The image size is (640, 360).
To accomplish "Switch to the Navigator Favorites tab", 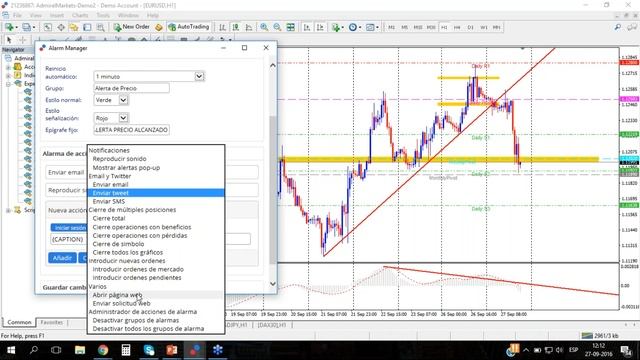I will [51, 322].
